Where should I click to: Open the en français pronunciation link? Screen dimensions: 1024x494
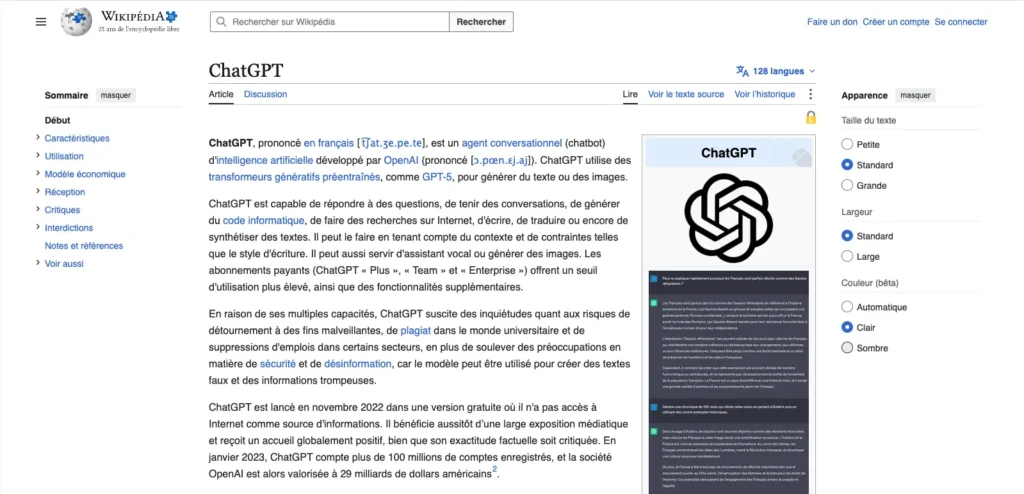coord(328,143)
